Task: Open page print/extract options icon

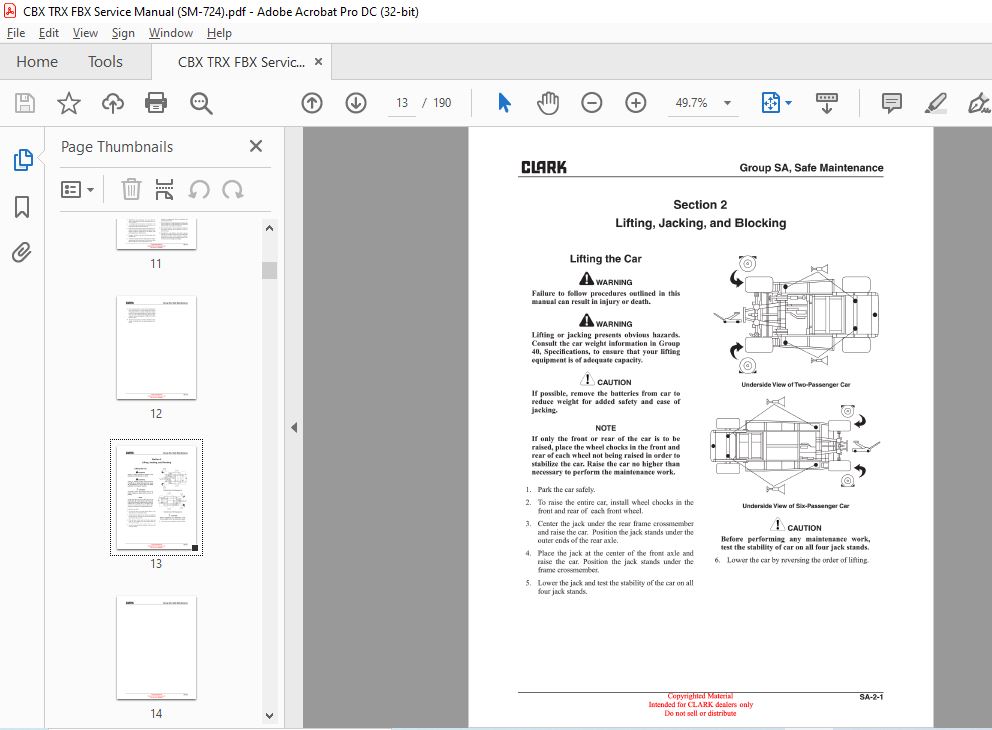Action: click(x=164, y=189)
